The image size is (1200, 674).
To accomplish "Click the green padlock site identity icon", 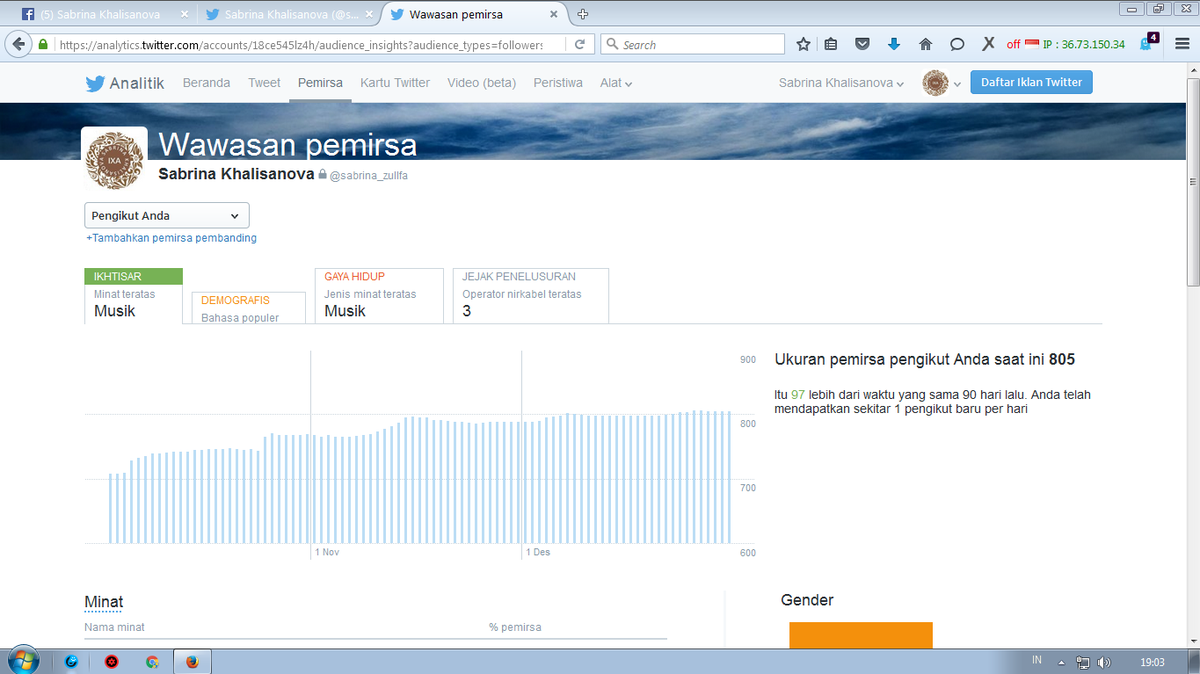I will pyautogui.click(x=43, y=44).
